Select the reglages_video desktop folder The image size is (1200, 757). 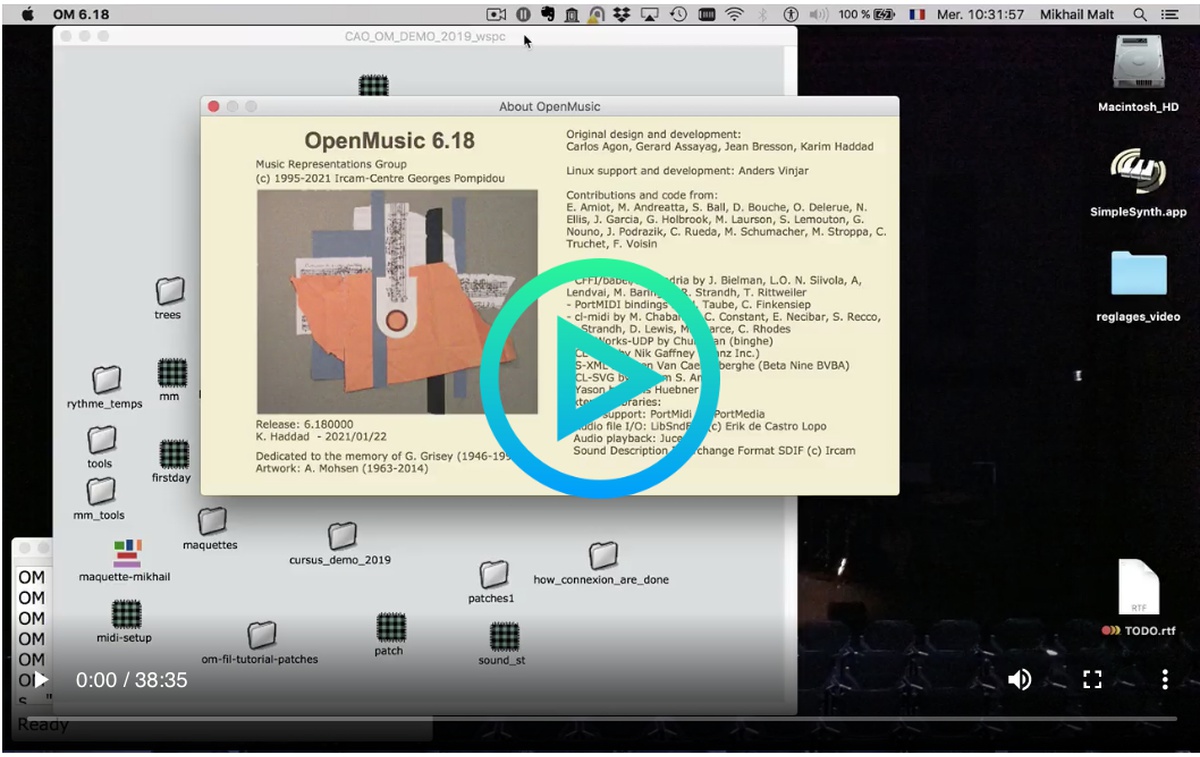(1138, 286)
